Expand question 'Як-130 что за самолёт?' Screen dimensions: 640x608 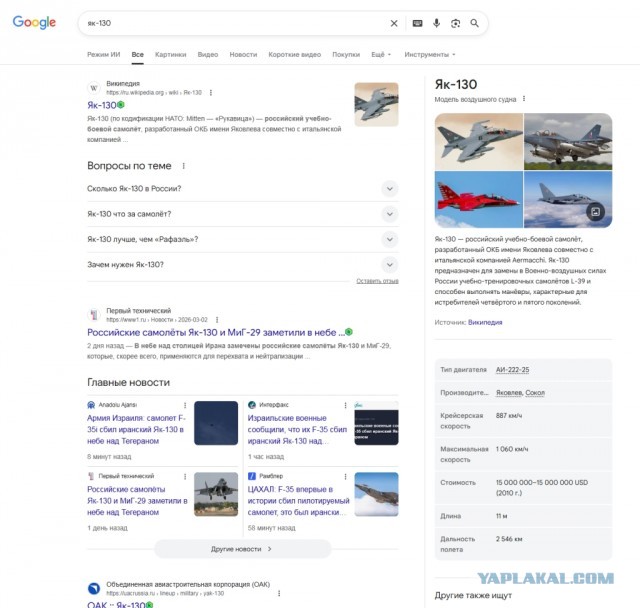(x=242, y=214)
